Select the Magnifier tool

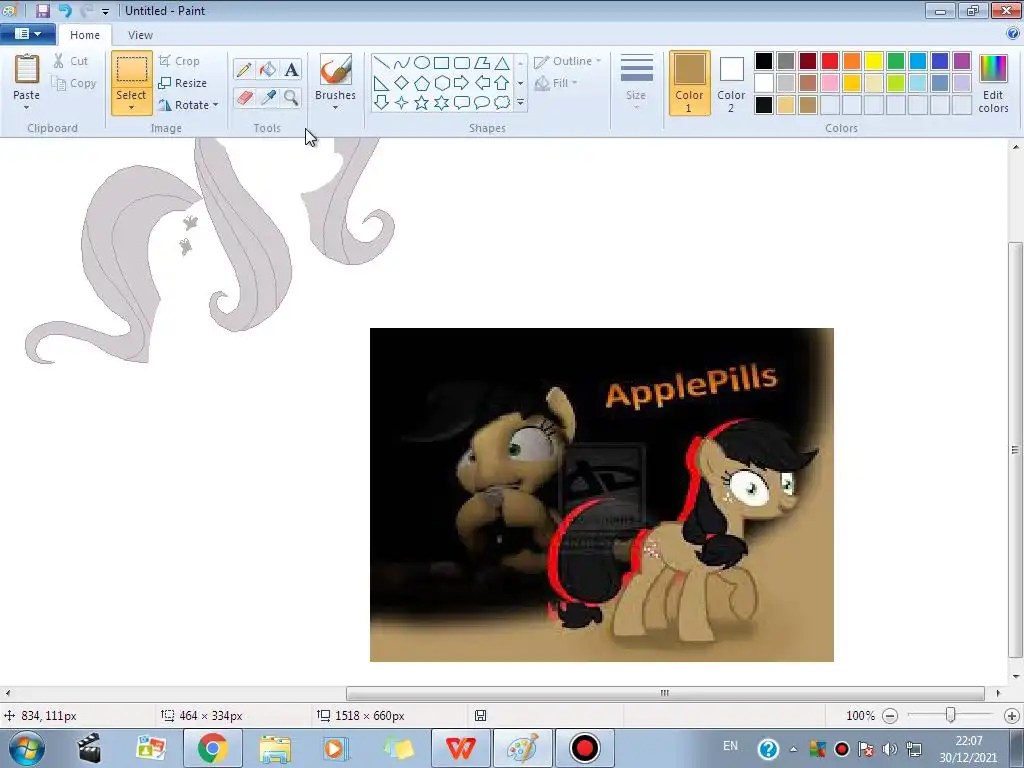tap(291, 97)
